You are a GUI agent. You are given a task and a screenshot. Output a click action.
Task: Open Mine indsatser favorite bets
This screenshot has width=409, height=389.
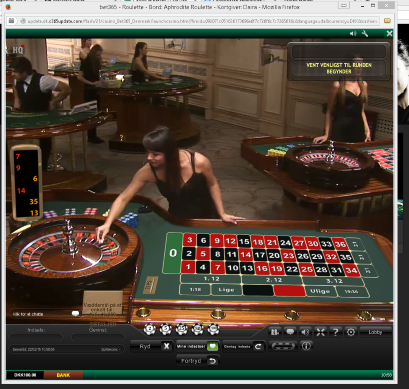pyautogui.click(x=197, y=346)
